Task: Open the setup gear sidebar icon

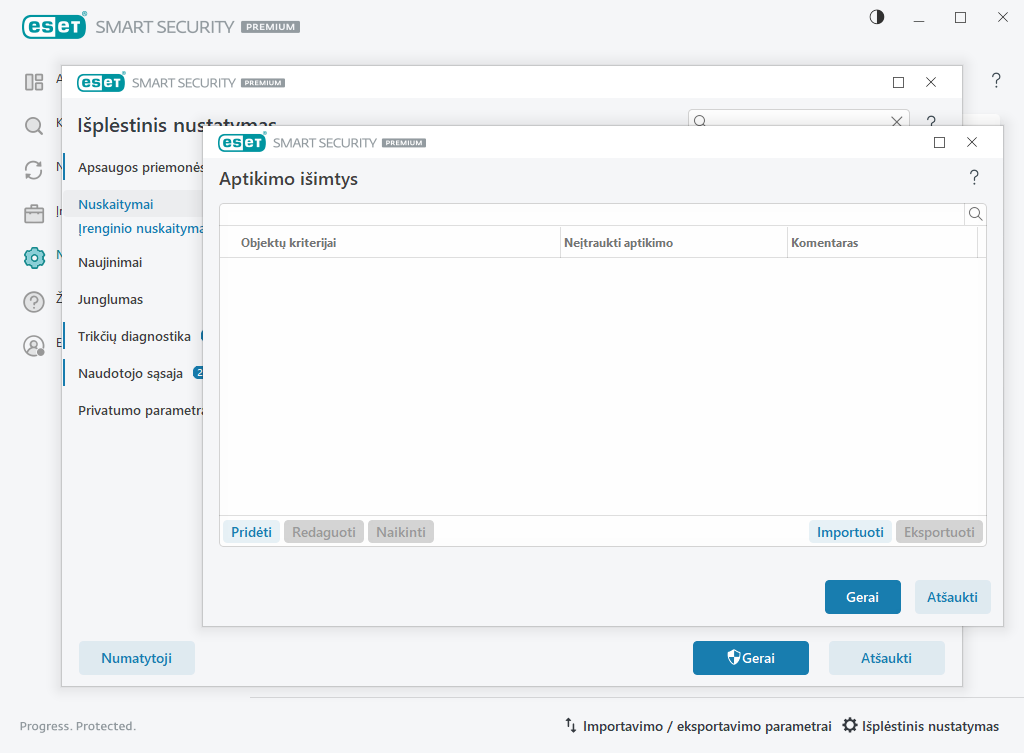Action: (34, 258)
